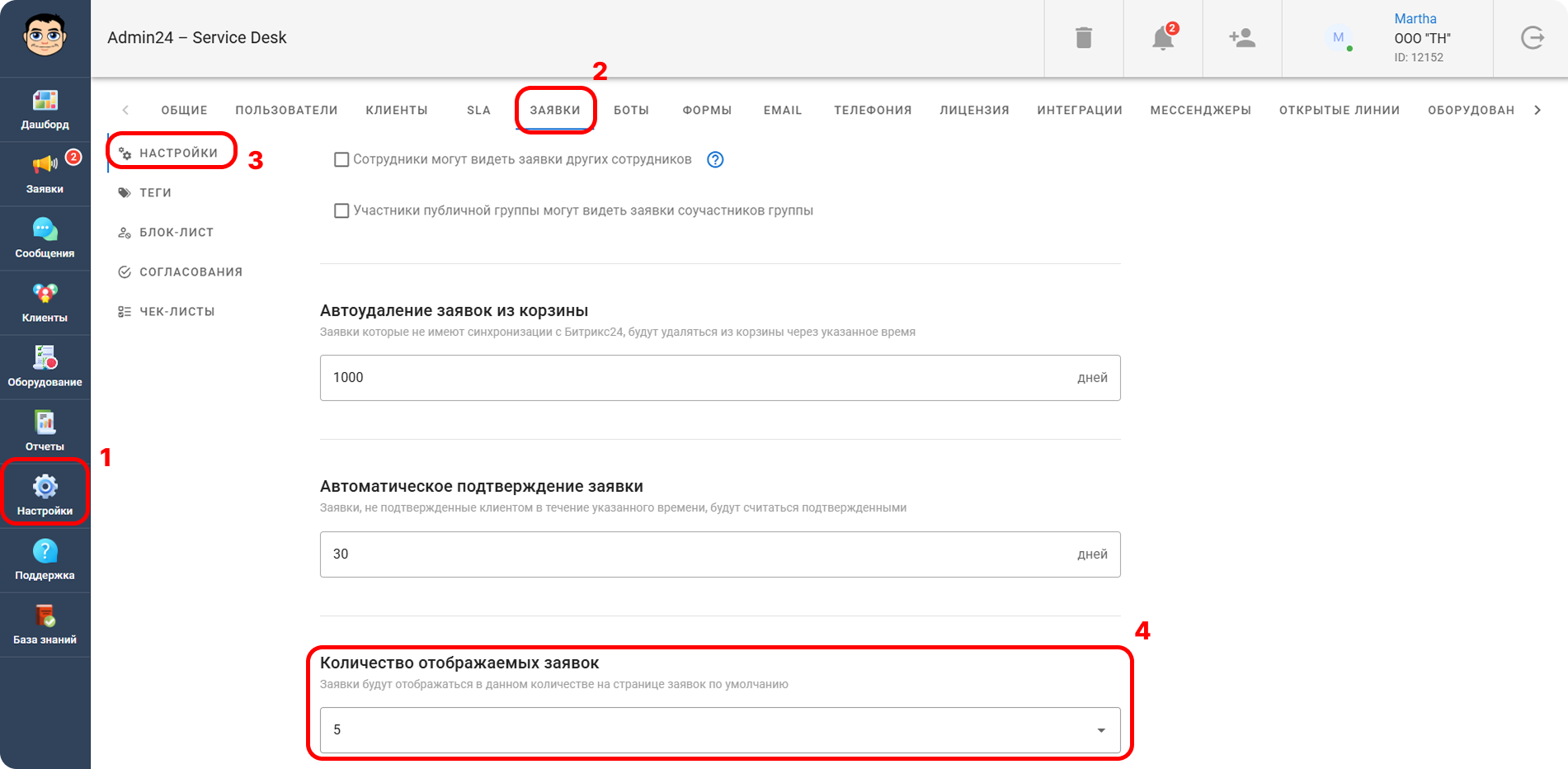
Task: Click the auto-confirmation days field (30)
Action: (720, 554)
